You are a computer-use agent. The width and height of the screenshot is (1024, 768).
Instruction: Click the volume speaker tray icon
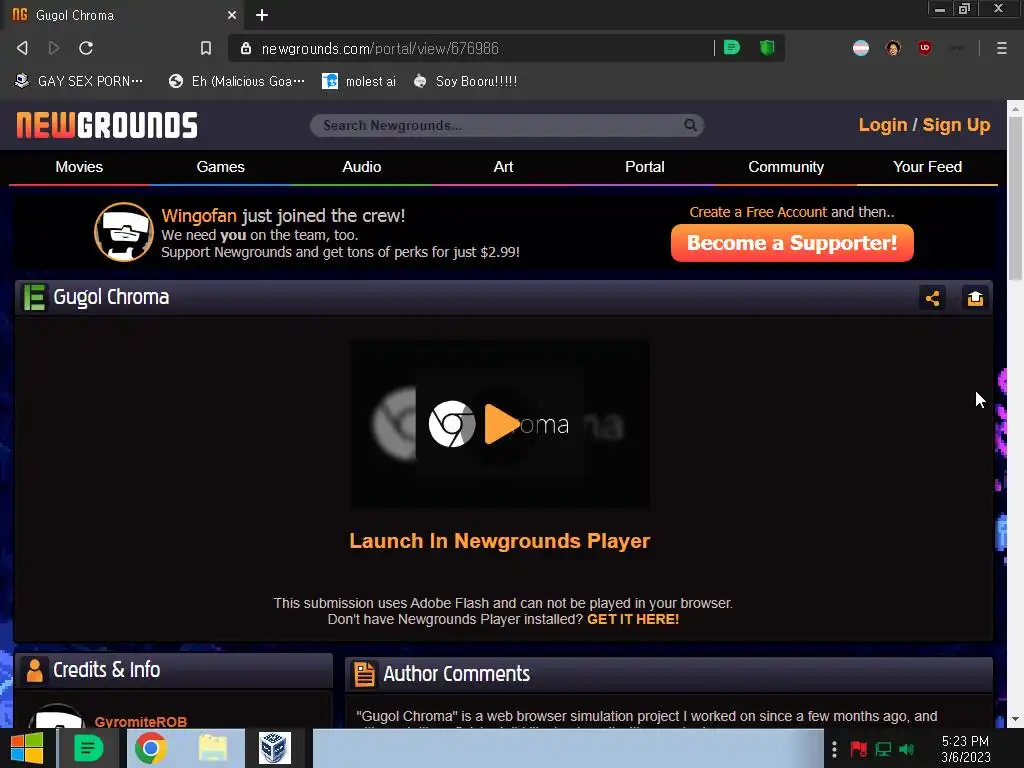point(906,749)
